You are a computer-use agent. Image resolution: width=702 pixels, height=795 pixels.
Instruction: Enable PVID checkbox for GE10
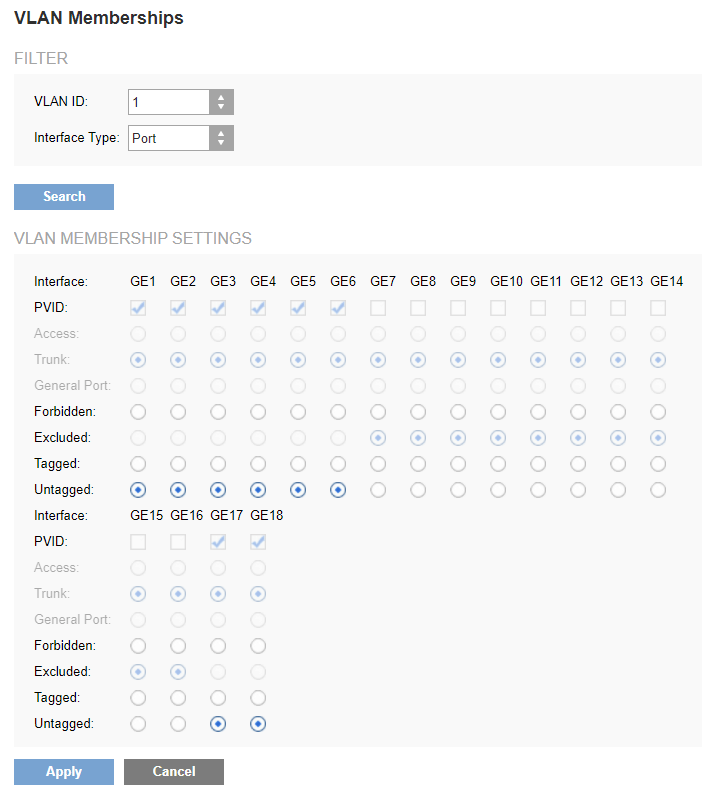(498, 308)
